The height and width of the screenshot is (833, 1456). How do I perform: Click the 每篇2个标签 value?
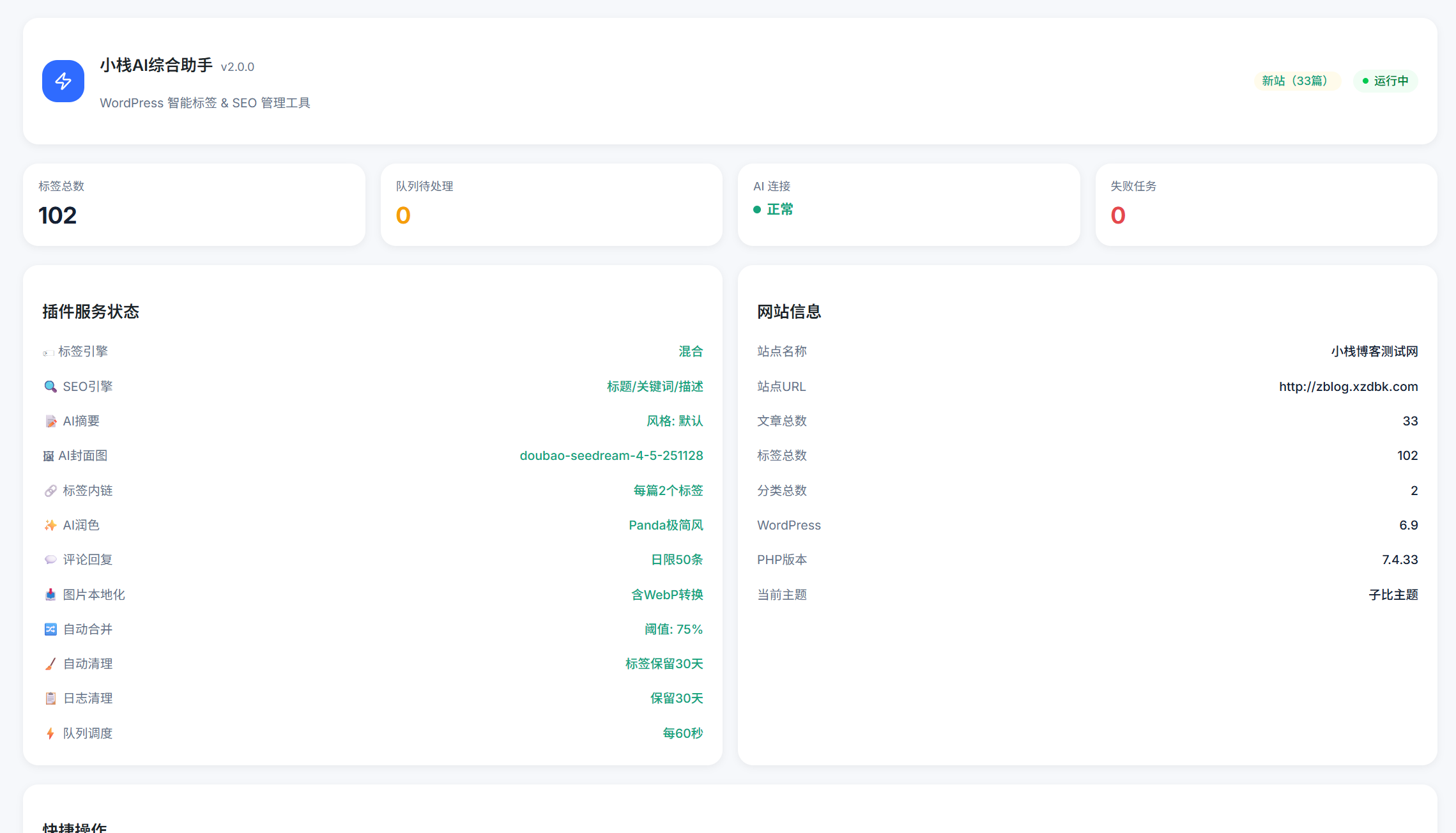[x=668, y=491]
